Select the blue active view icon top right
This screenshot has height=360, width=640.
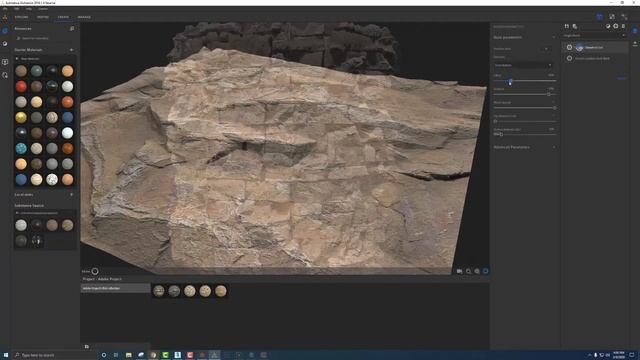[x=600, y=17]
